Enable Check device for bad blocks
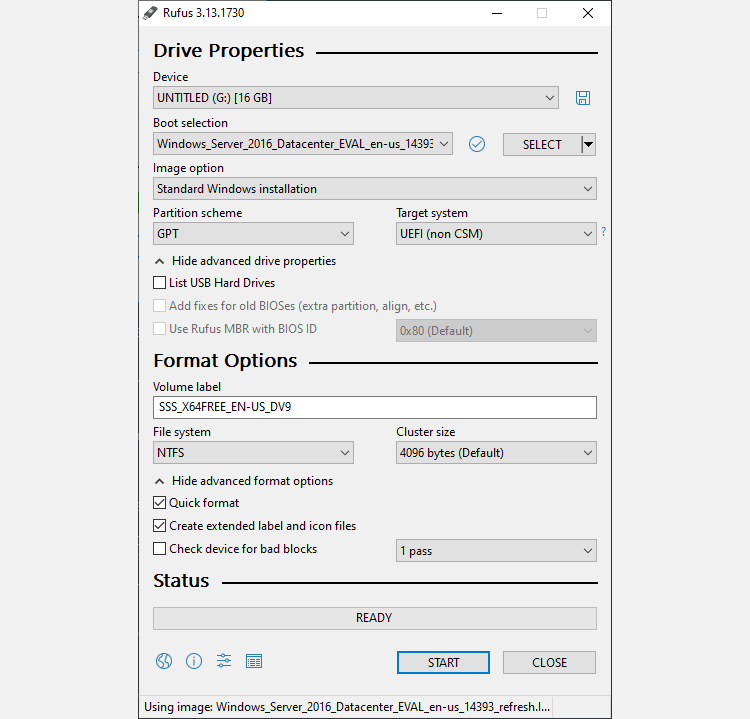 point(160,549)
